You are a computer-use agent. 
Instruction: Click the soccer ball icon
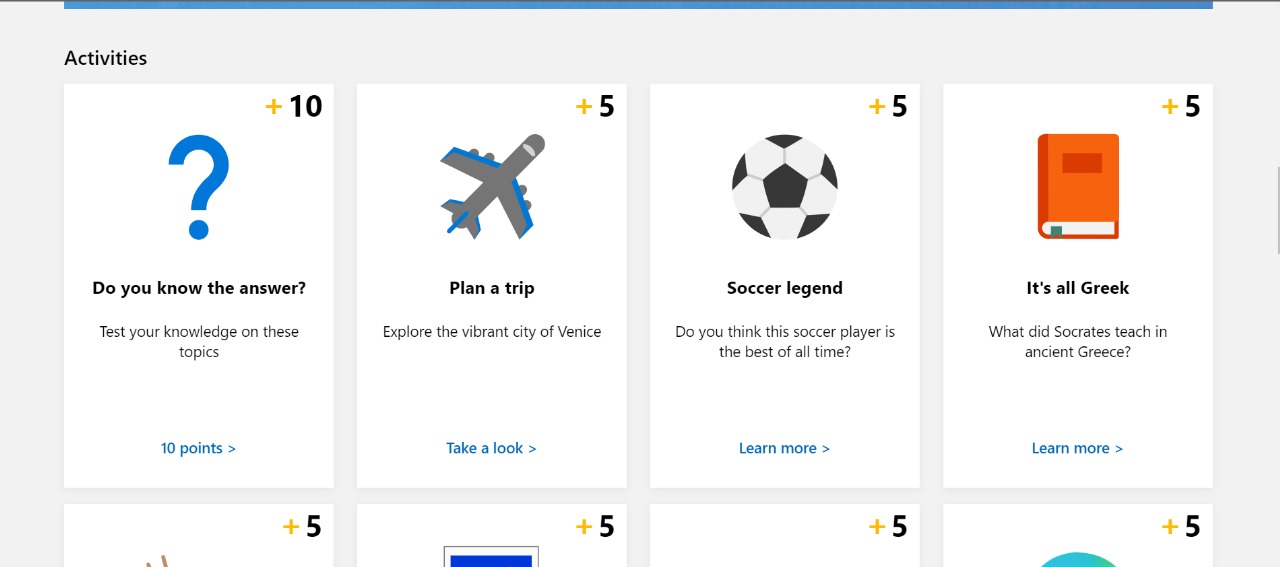click(x=784, y=187)
